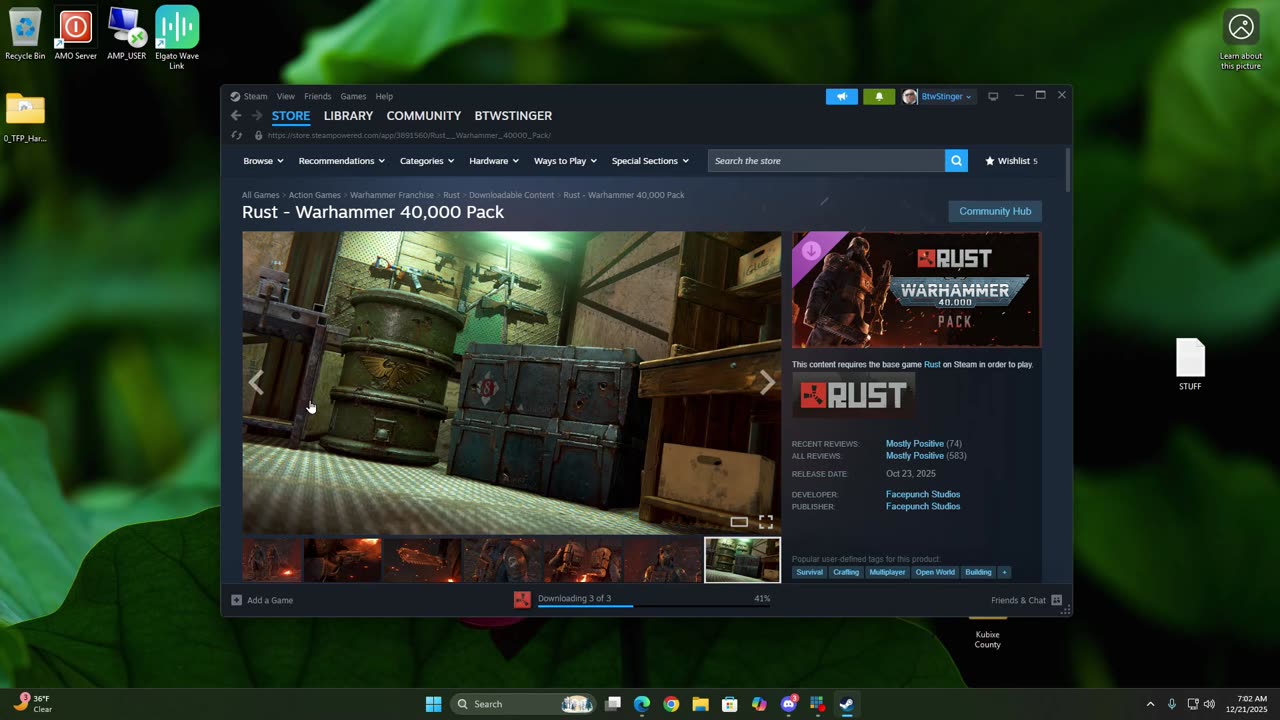The width and height of the screenshot is (1280, 720).
Task: Open the Friends menu
Action: [x=317, y=96]
